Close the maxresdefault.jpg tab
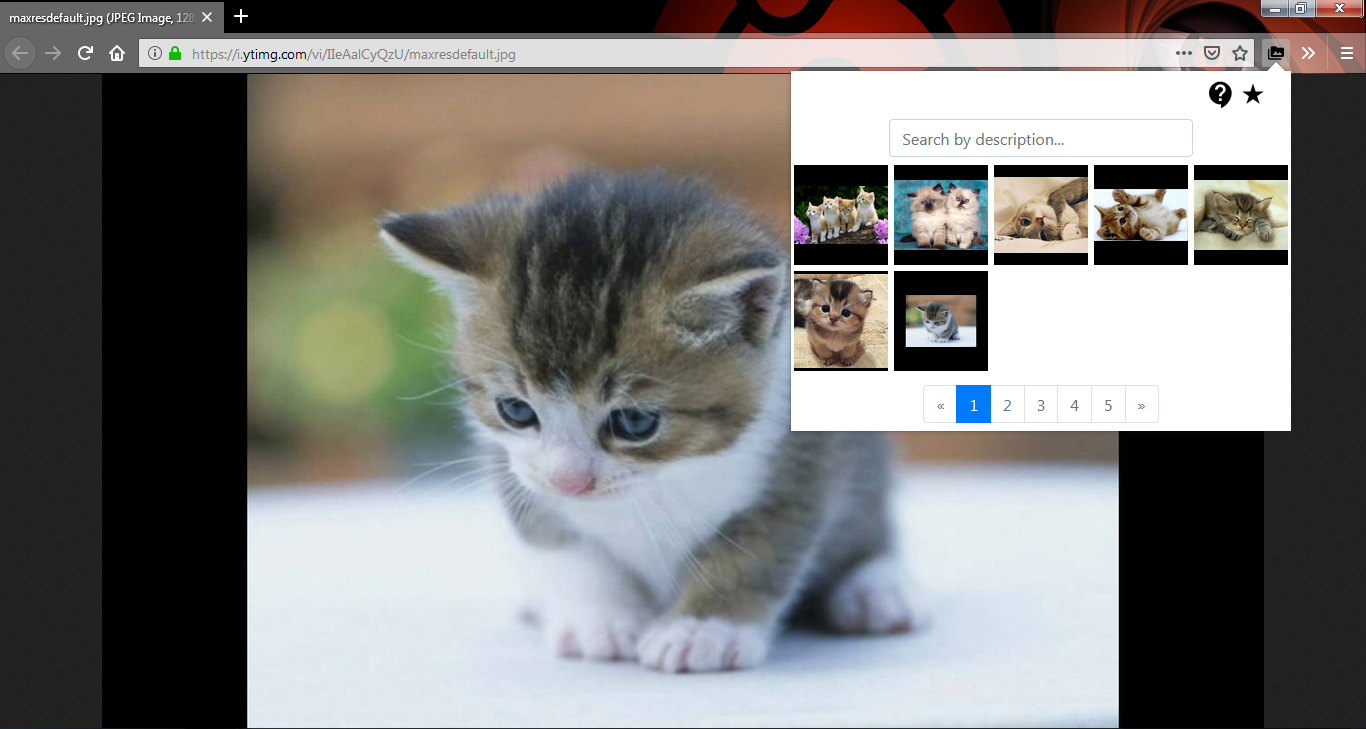Screen dimensions: 1366x729 tap(206, 17)
